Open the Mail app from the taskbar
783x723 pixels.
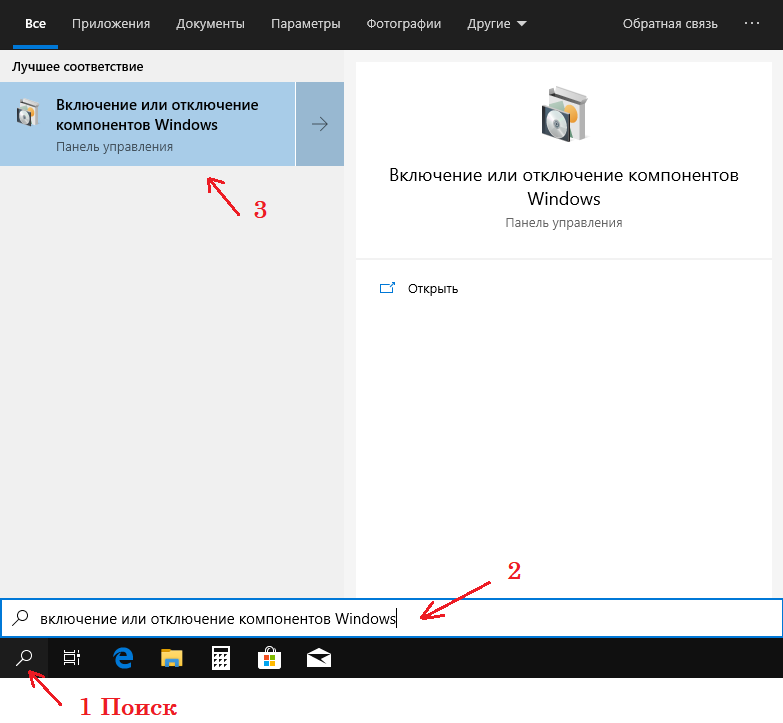point(318,658)
